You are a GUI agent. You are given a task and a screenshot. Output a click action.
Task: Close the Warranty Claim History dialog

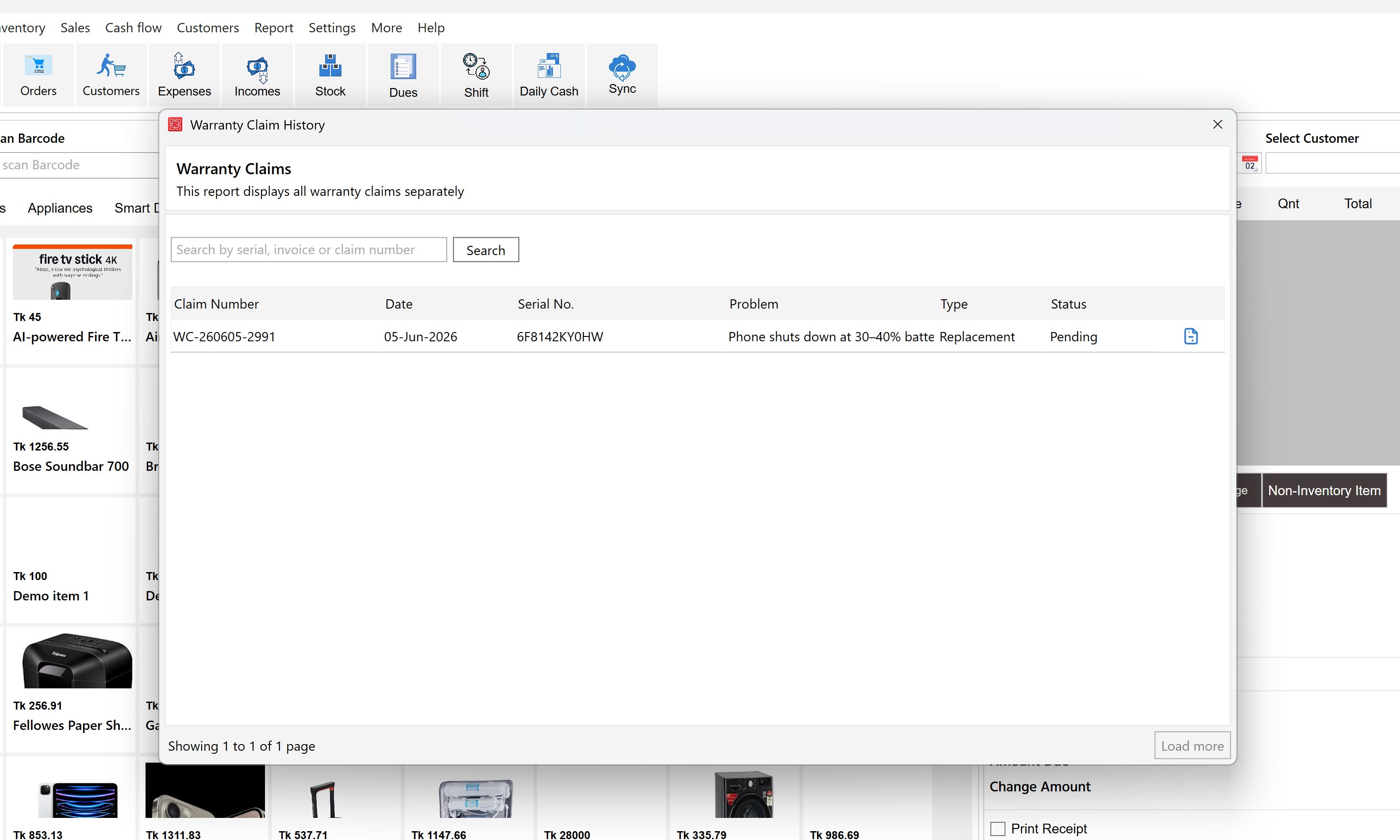(x=1217, y=125)
